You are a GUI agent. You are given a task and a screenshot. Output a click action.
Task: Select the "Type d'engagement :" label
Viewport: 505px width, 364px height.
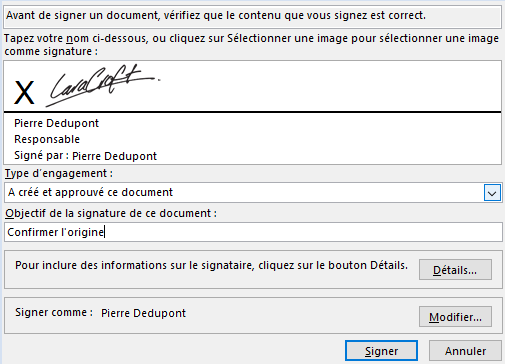click(59, 173)
